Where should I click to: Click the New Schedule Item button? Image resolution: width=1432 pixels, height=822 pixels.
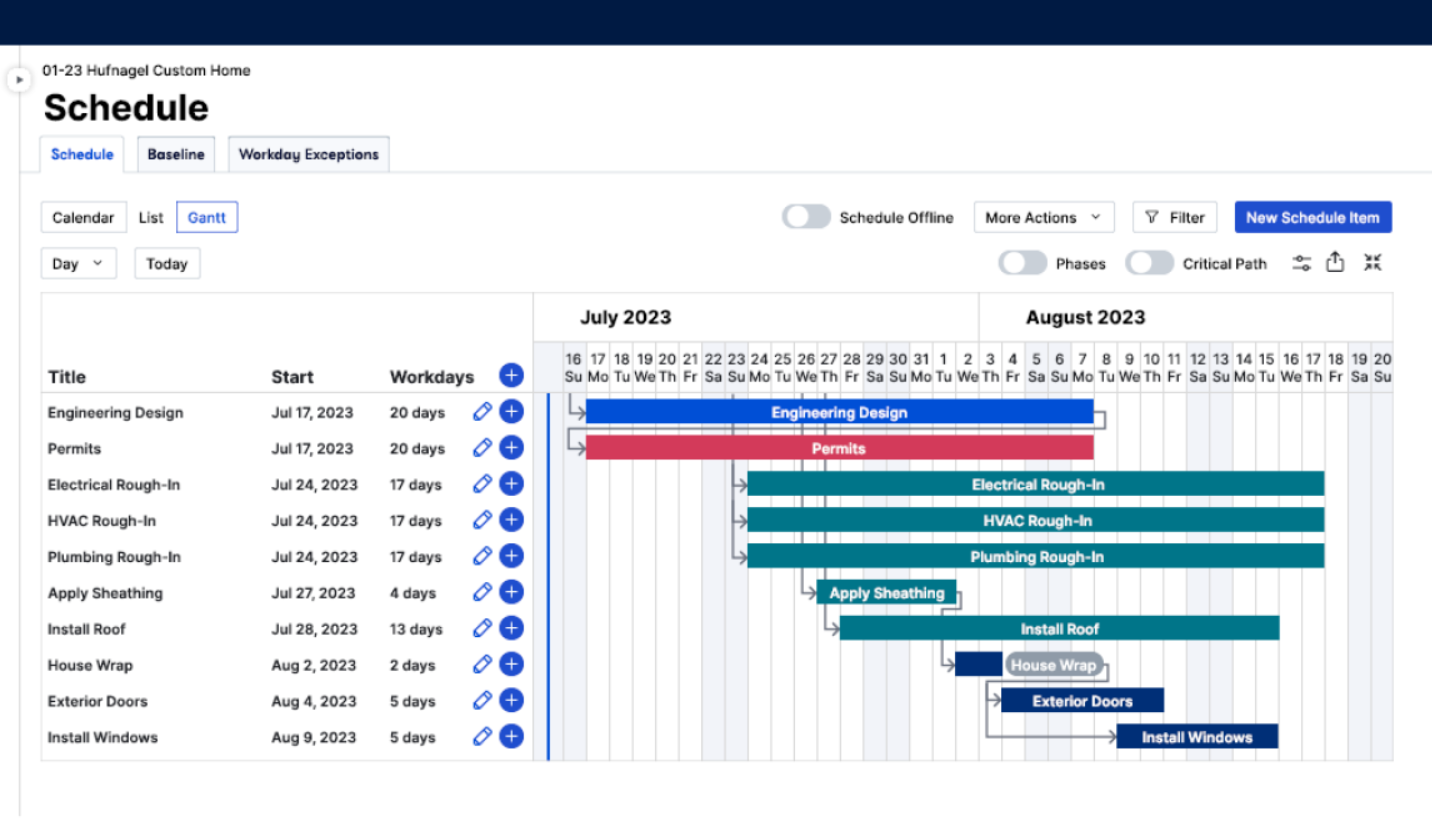1313,217
